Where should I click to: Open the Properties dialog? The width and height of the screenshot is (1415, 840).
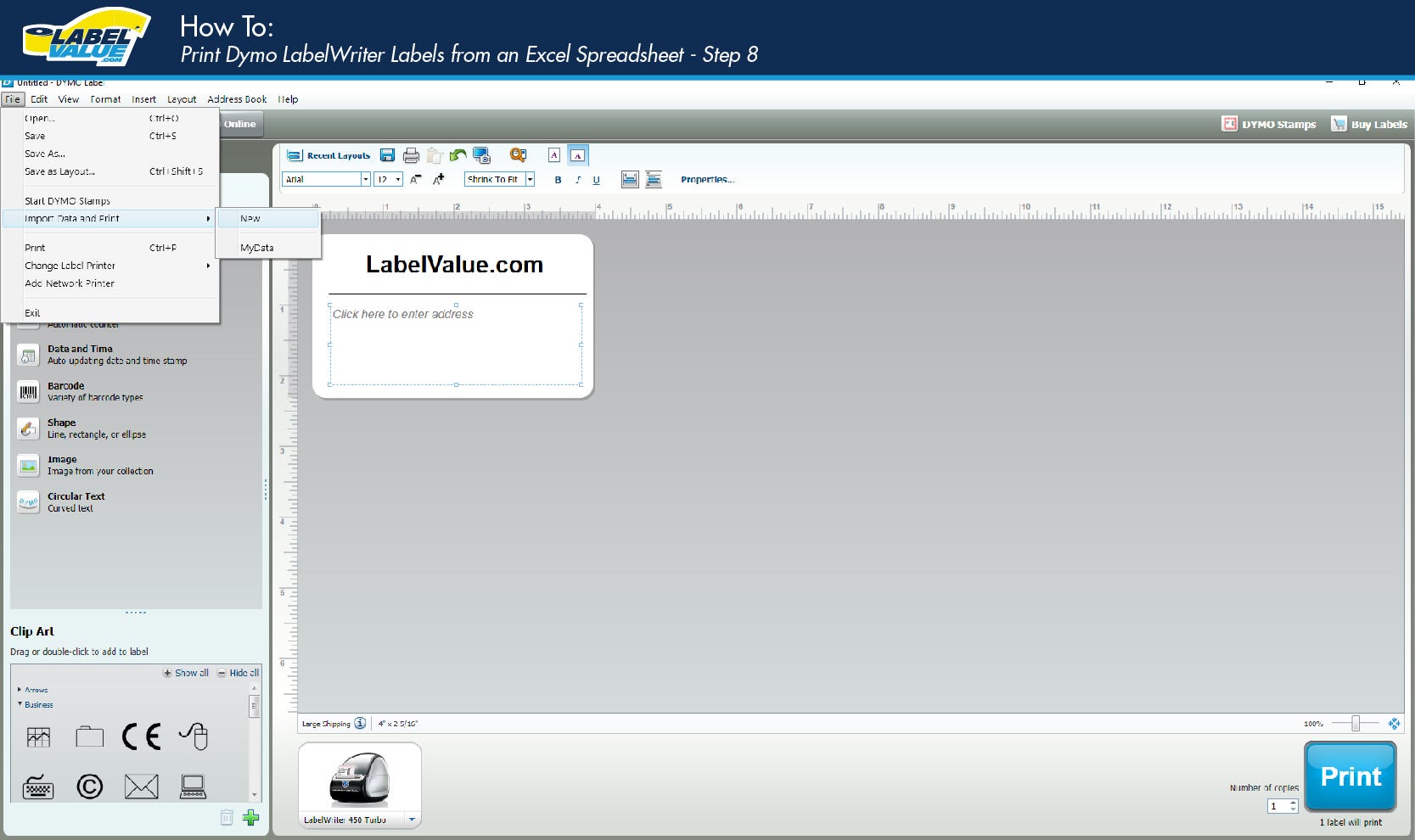click(x=707, y=180)
